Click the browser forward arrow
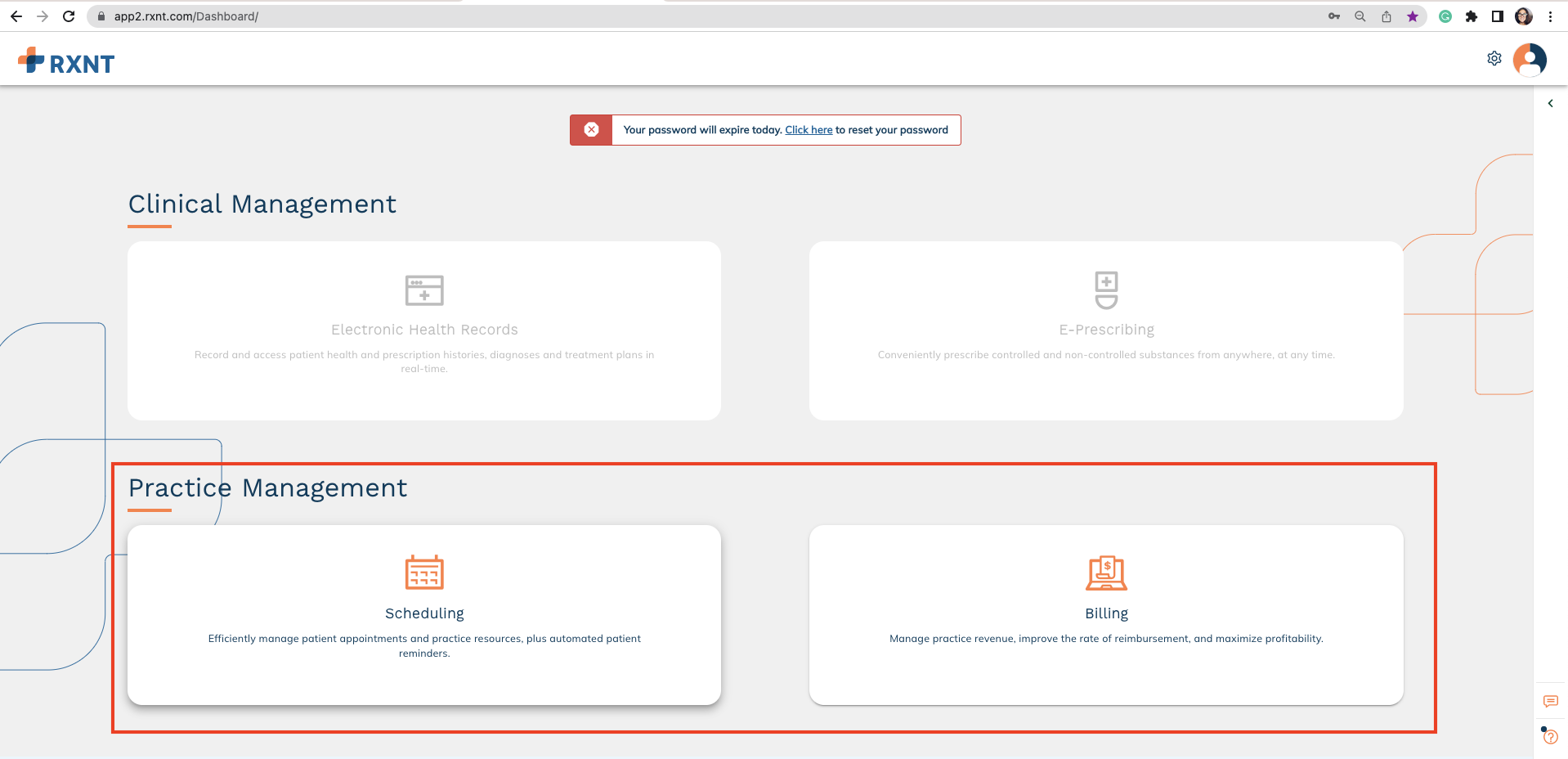The image size is (1568, 759). coord(43,16)
